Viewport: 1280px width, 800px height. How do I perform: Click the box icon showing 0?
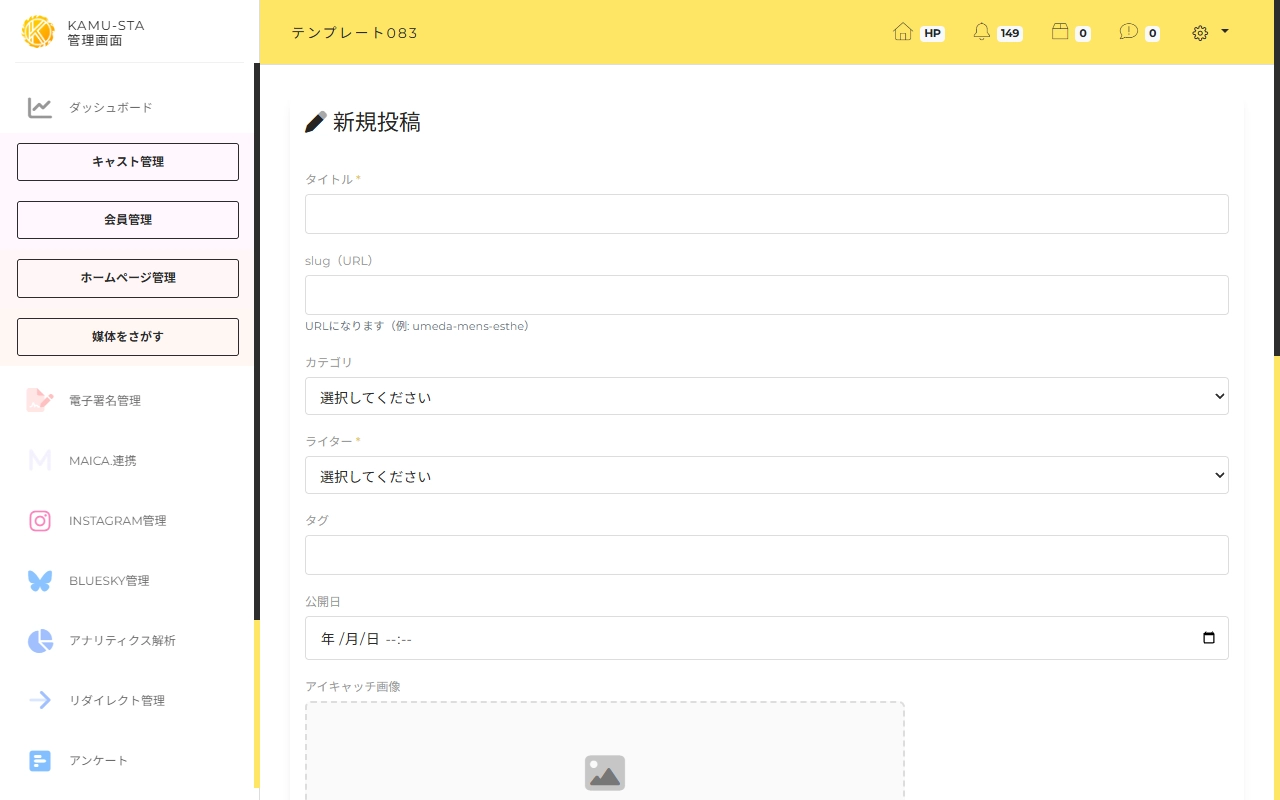click(1060, 32)
